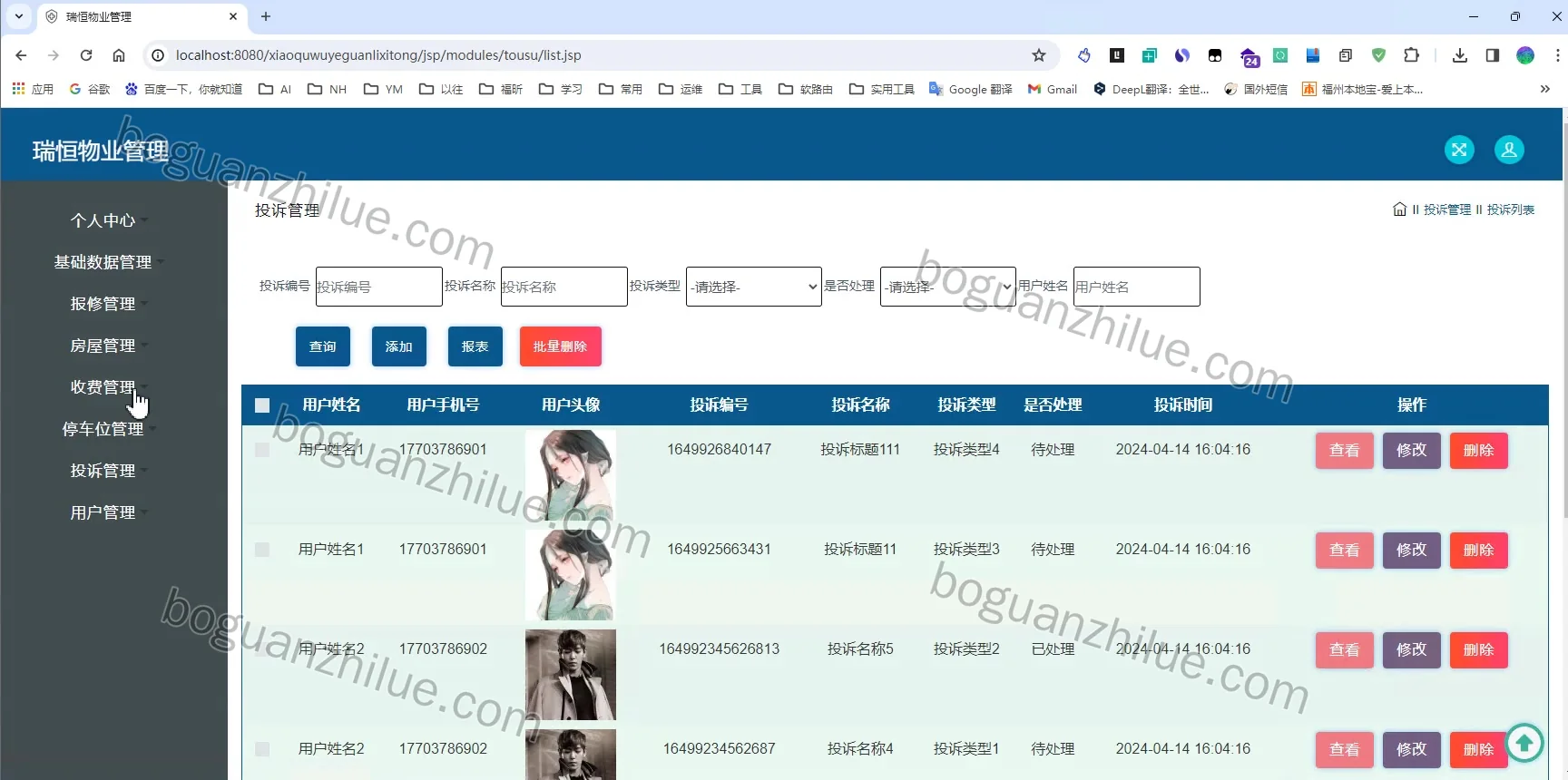Bookmark this page with the star icon
This screenshot has width=1568, height=780.
click(x=1039, y=55)
